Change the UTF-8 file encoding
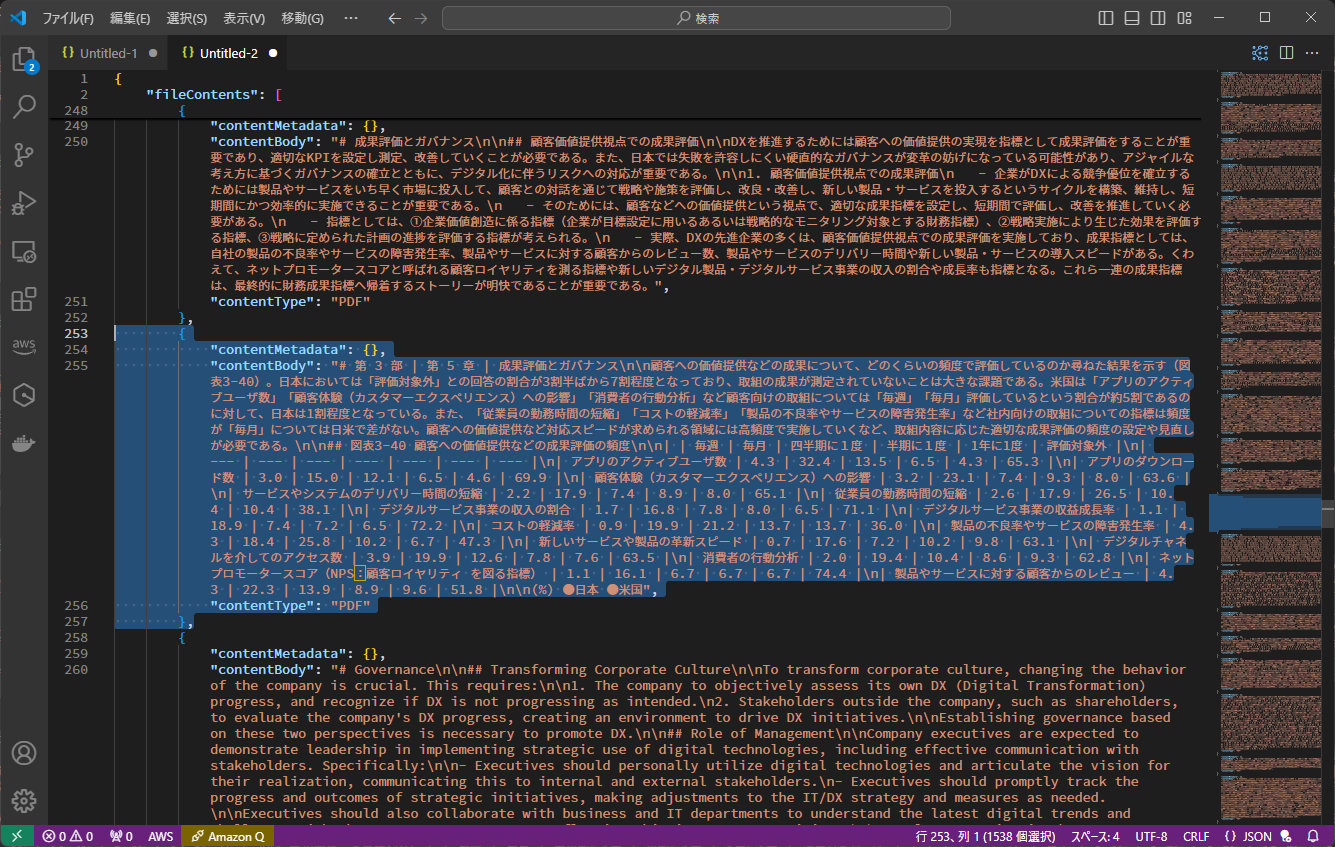The image size is (1335, 847). tap(1151, 836)
